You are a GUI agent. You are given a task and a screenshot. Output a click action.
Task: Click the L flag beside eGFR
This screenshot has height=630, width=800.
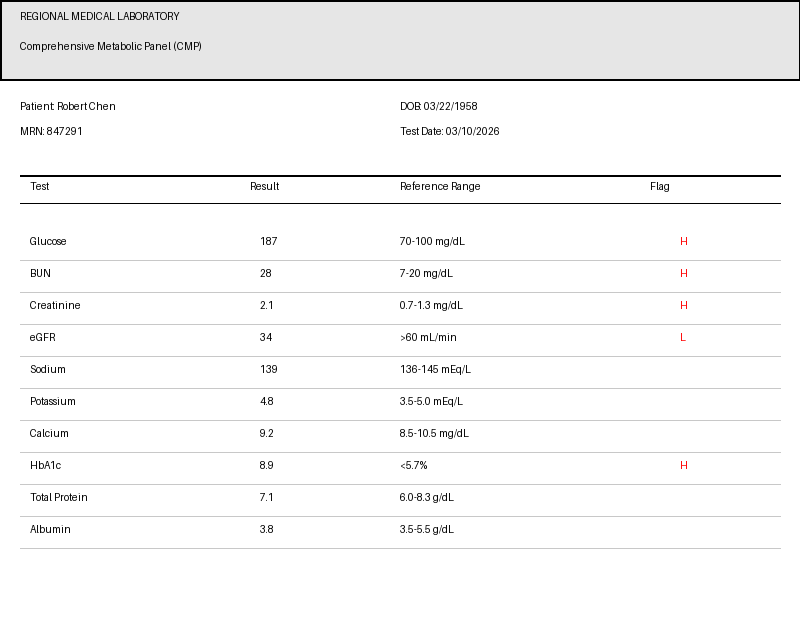pyautogui.click(x=684, y=337)
